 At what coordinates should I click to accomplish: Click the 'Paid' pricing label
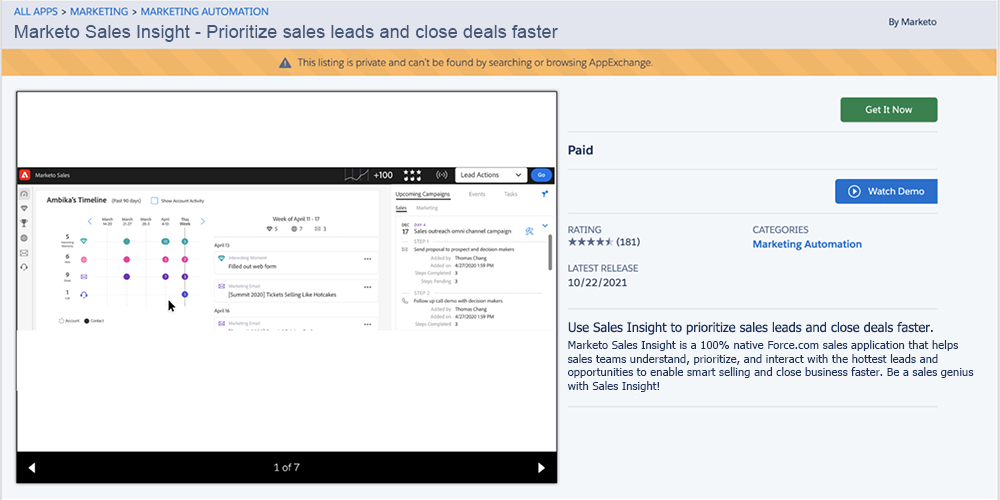(x=580, y=151)
